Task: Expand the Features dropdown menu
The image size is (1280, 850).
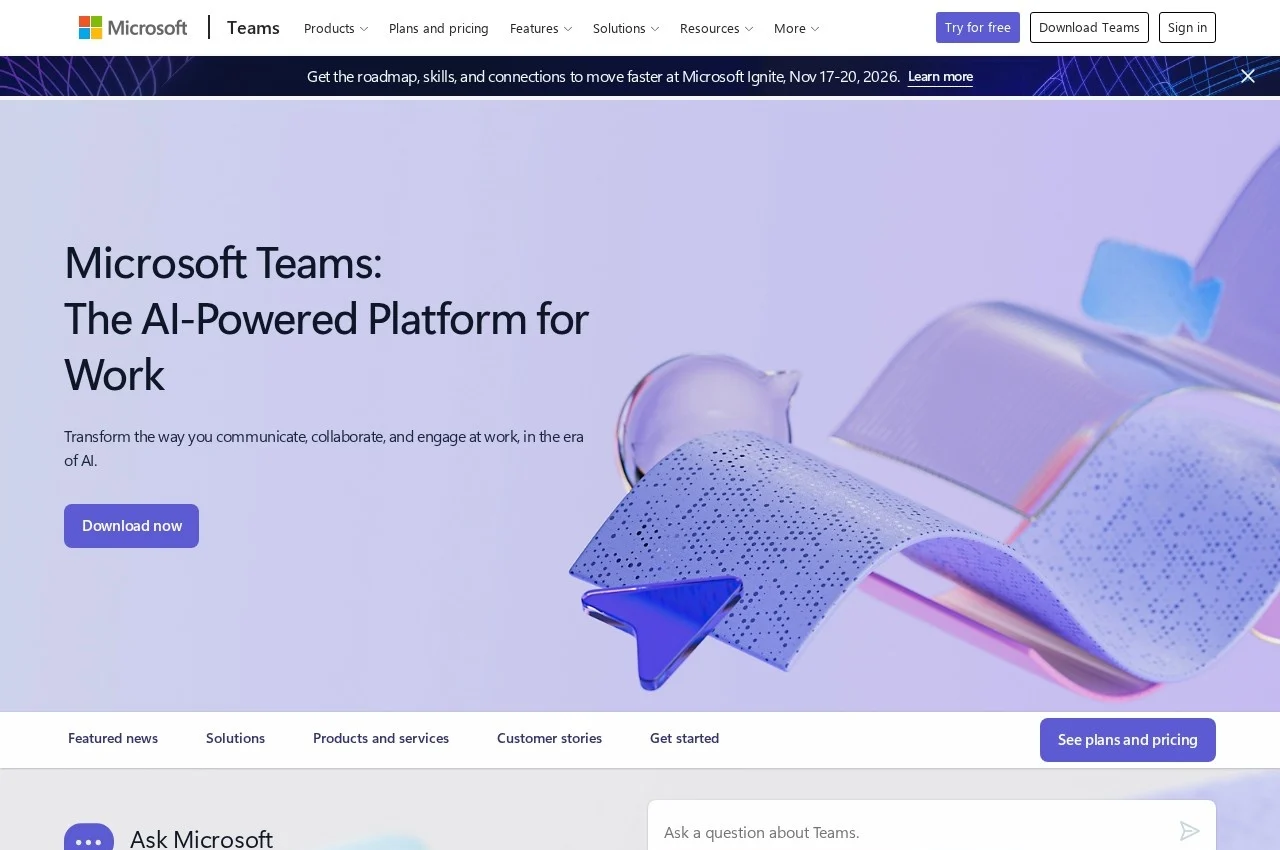Action: pyautogui.click(x=541, y=28)
